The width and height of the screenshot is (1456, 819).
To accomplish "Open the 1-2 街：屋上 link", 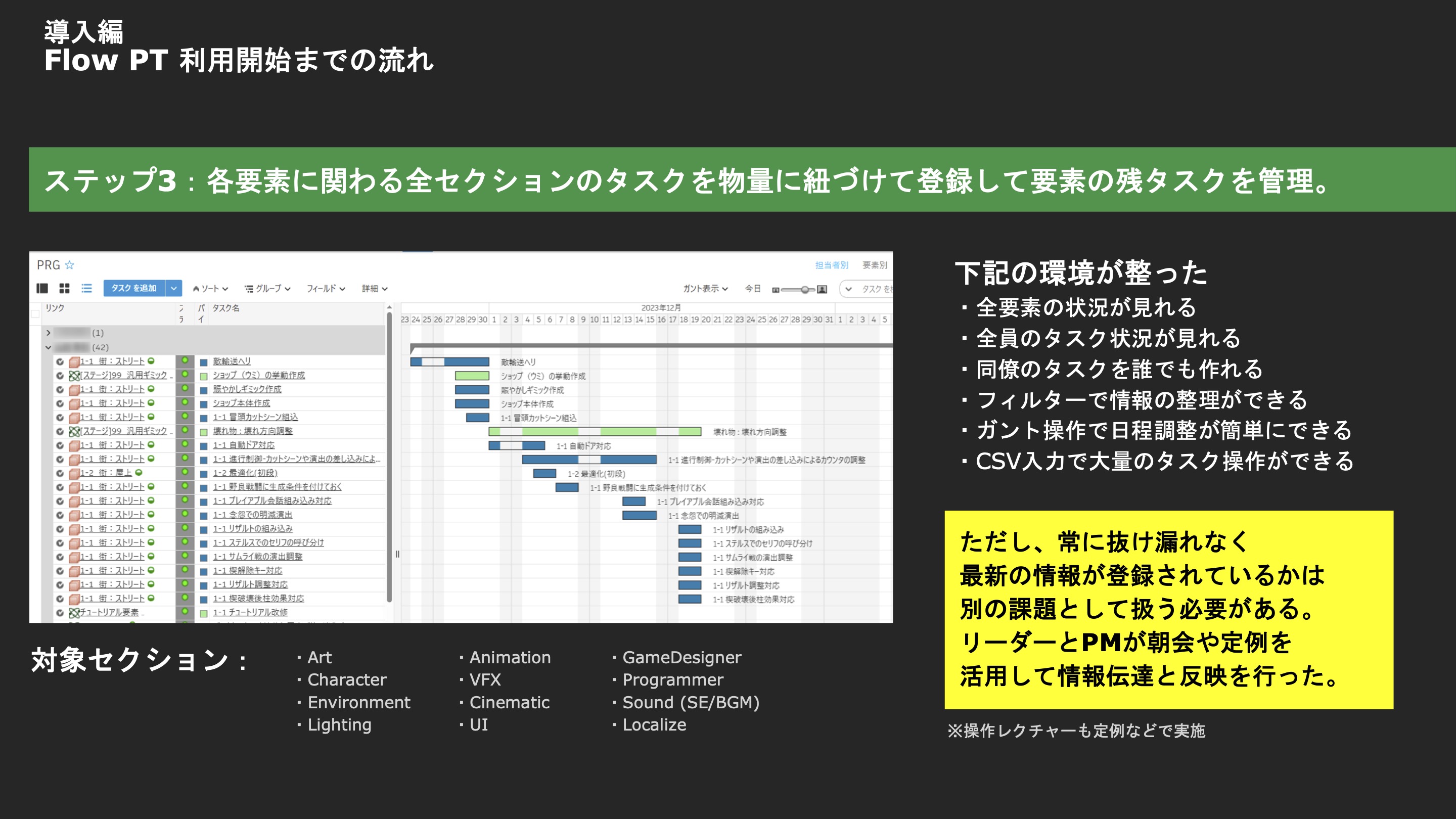I will pyautogui.click(x=106, y=473).
